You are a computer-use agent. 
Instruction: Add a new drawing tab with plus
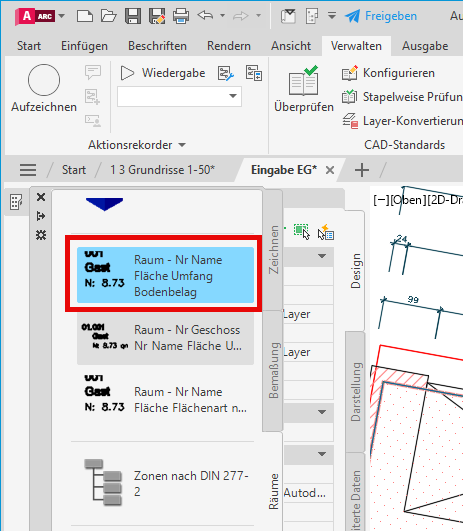coord(361,170)
